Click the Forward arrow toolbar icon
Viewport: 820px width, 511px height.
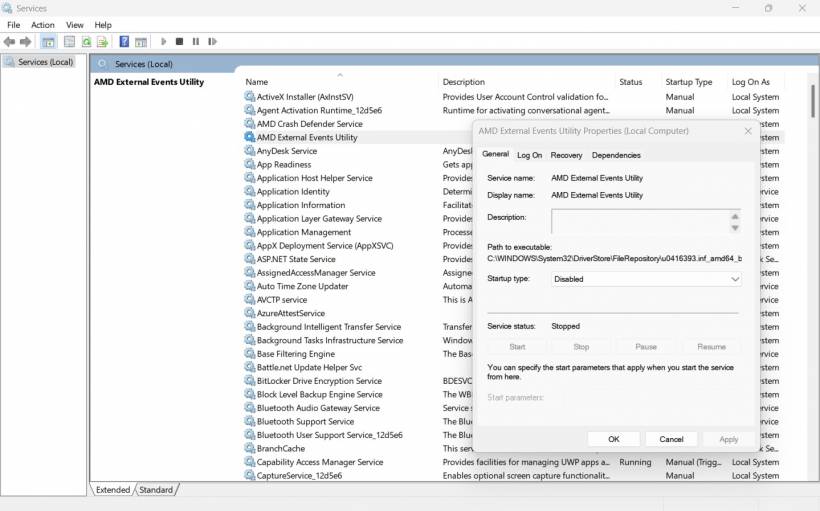pos(25,42)
